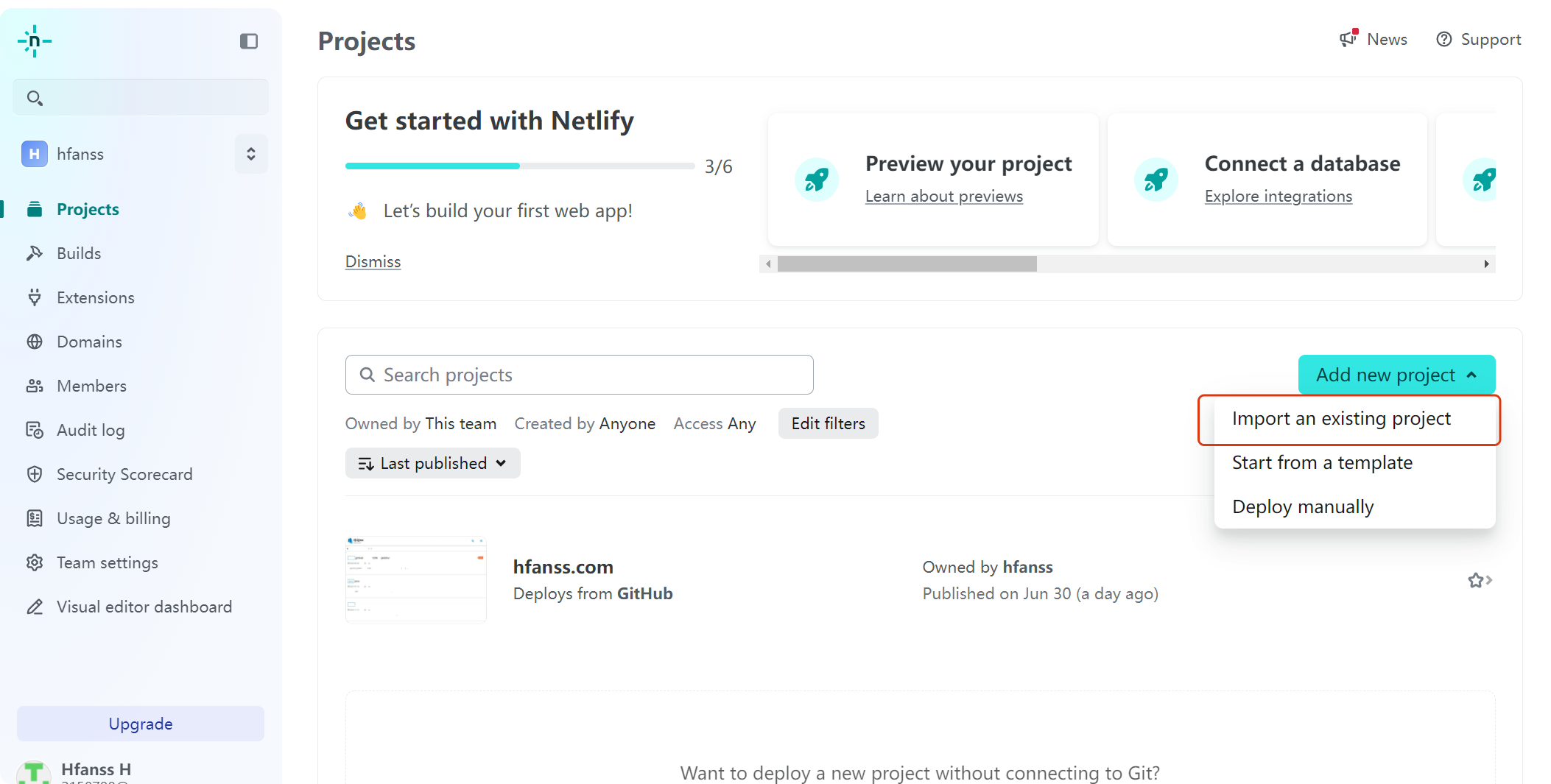The width and height of the screenshot is (1551, 784).
Task: Click the Security Scorecard shield icon
Action: coord(35,474)
